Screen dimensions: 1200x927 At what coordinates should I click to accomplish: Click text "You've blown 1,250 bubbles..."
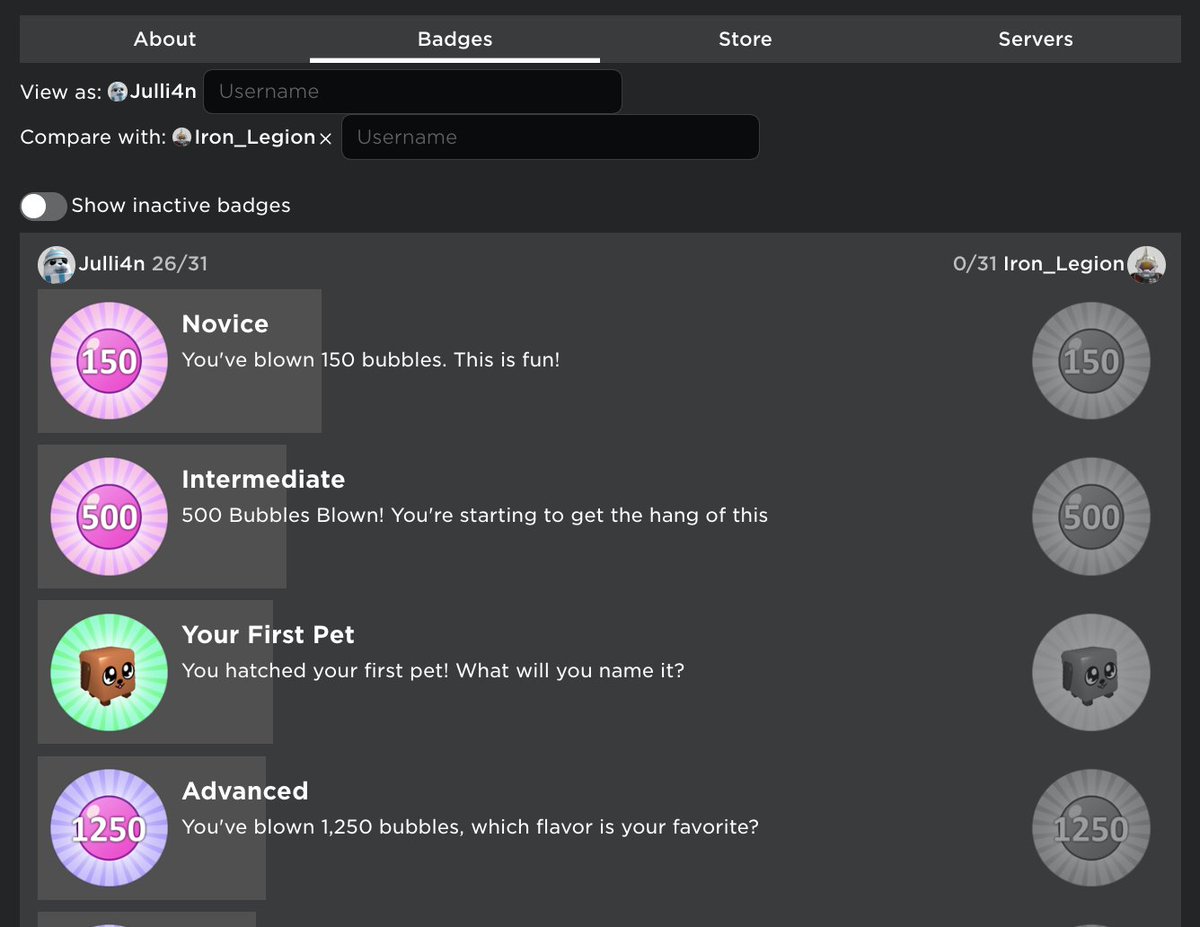pos(470,828)
